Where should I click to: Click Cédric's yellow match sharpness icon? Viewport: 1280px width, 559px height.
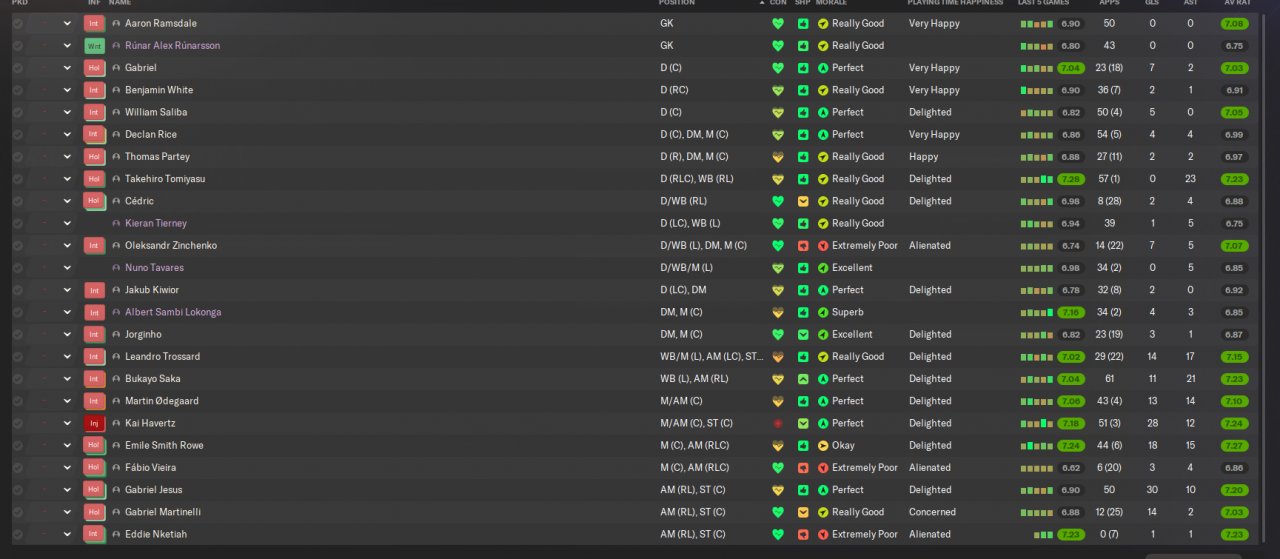[803, 201]
